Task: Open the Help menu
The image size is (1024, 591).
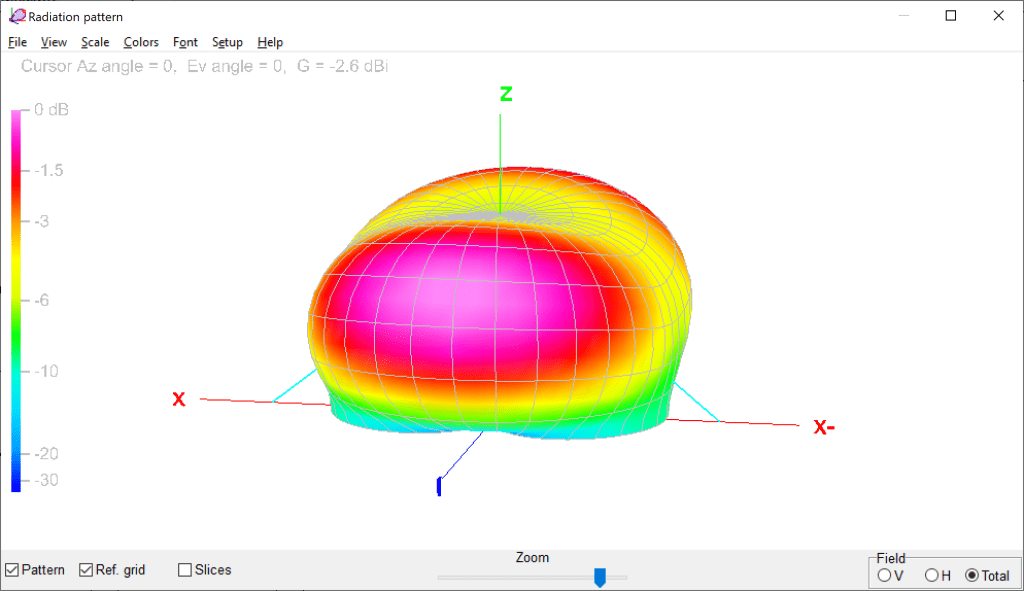Action: [270, 42]
